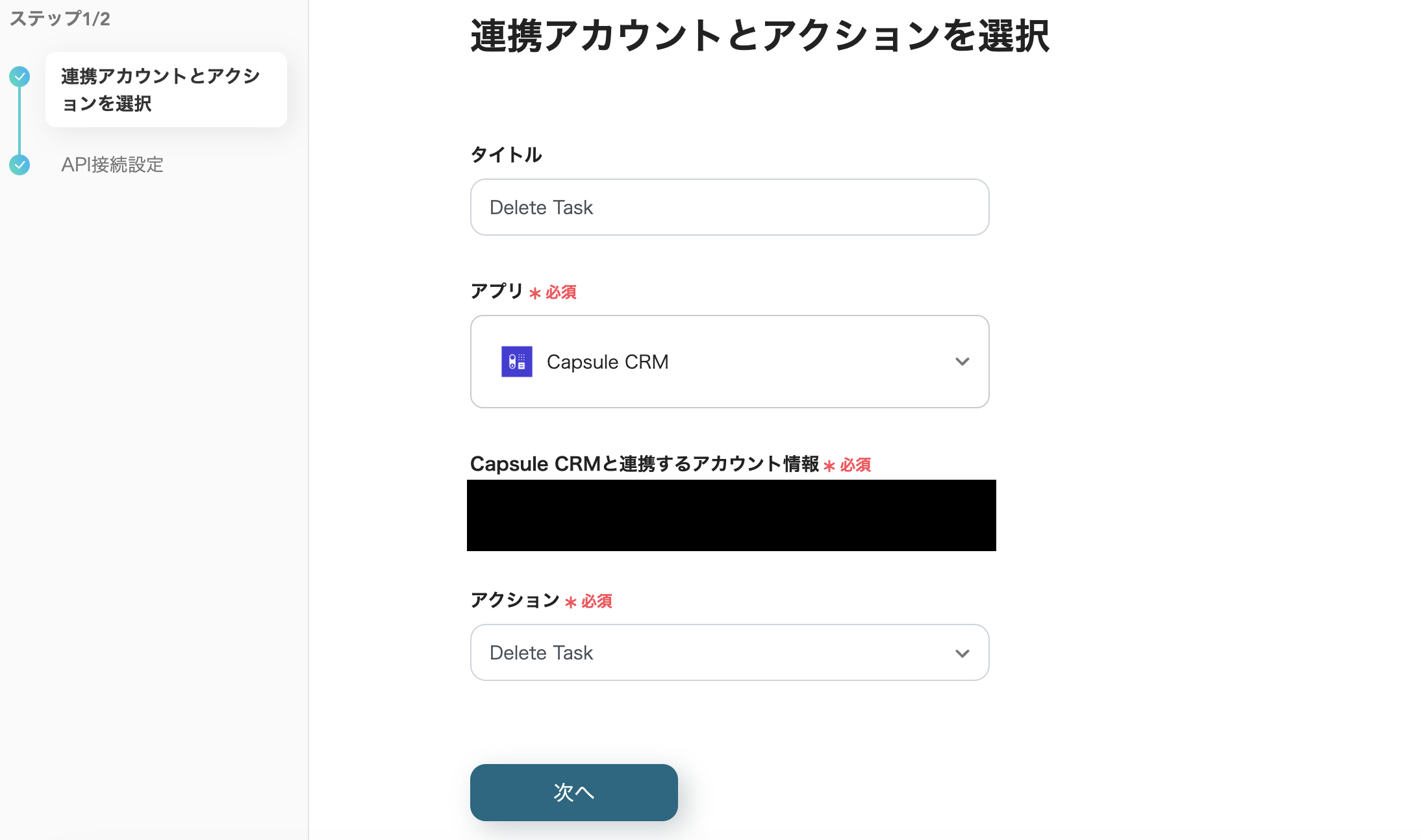Click the タイトル field label
The height and width of the screenshot is (840, 1421).
point(506,154)
